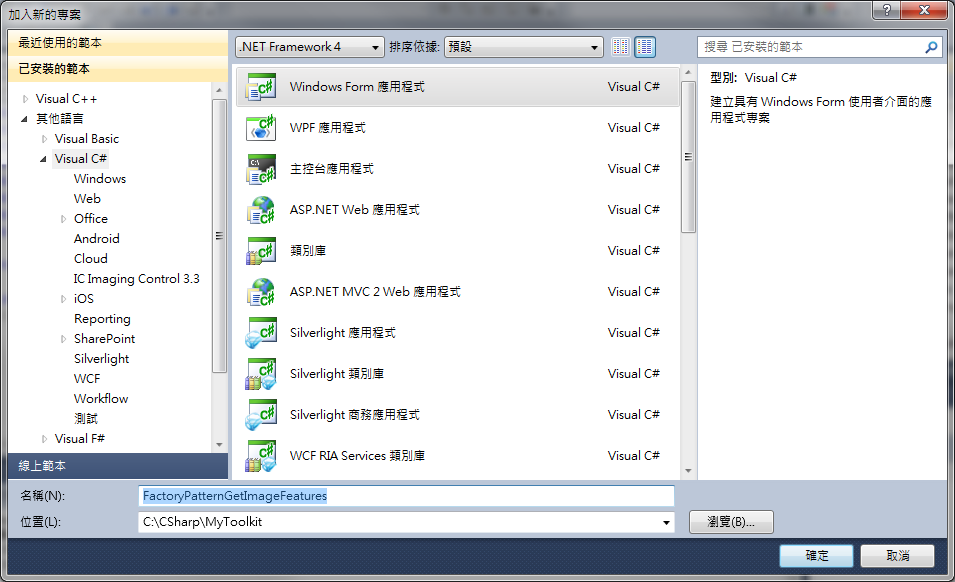The width and height of the screenshot is (955, 582).
Task: Select WCF RIA Services 類別庫 name
Action: coord(357,456)
